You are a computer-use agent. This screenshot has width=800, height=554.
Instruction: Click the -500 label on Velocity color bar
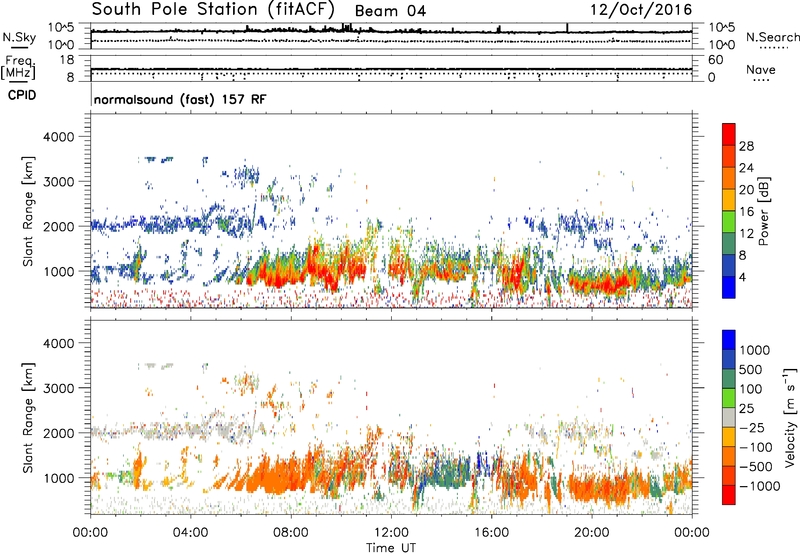click(756, 467)
